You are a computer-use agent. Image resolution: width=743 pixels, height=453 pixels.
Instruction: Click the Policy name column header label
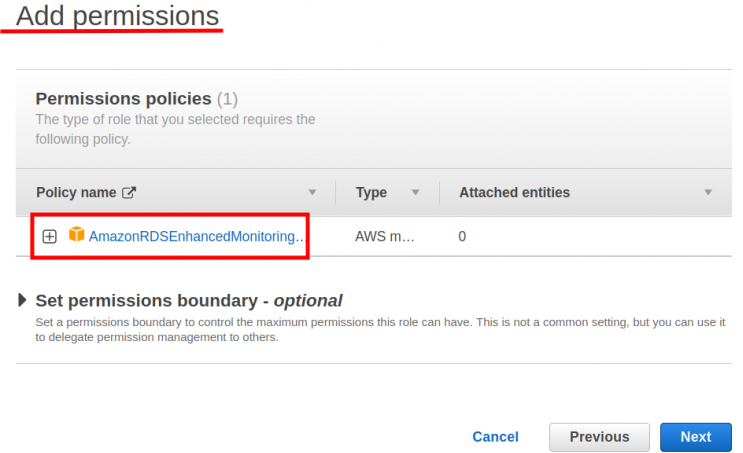75,193
